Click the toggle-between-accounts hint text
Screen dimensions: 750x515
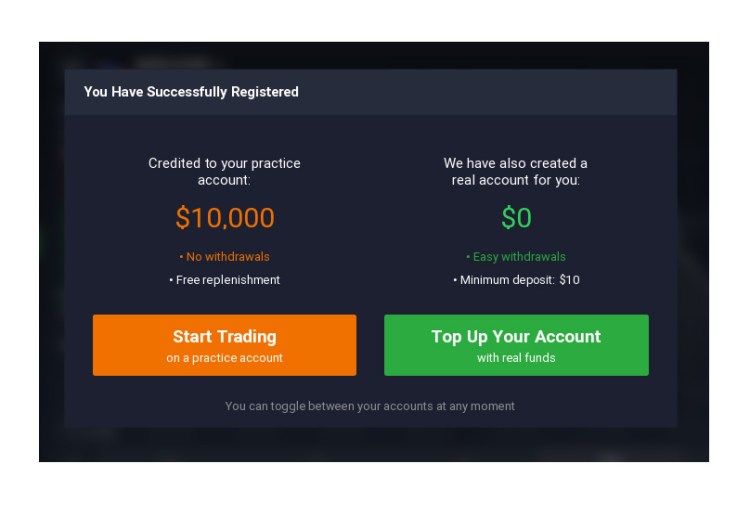pyautogui.click(x=370, y=406)
